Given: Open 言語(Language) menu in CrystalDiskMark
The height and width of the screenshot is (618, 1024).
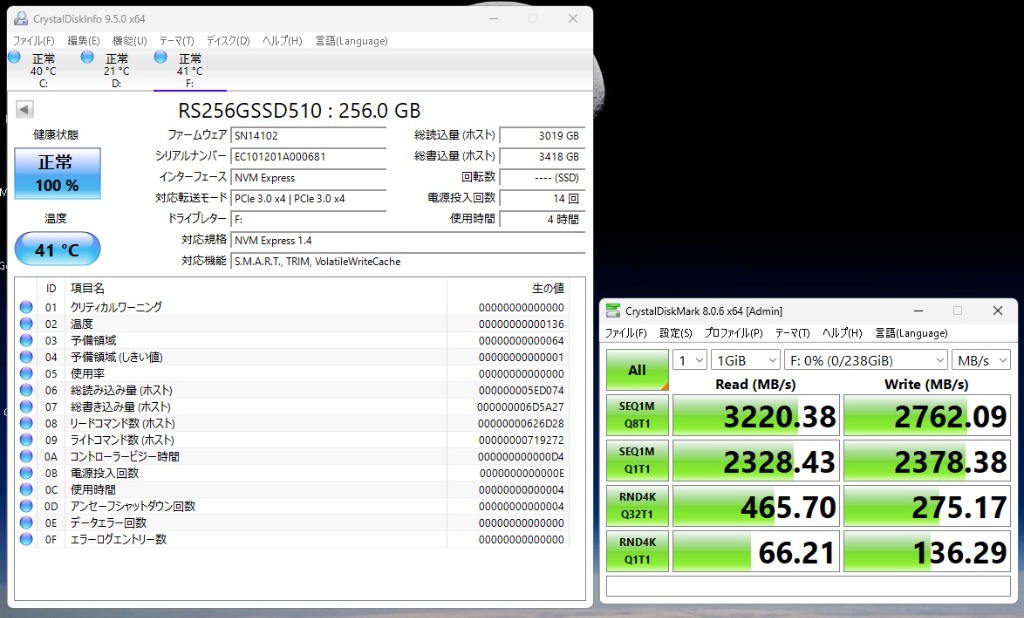Looking at the screenshot, I should 911,333.
